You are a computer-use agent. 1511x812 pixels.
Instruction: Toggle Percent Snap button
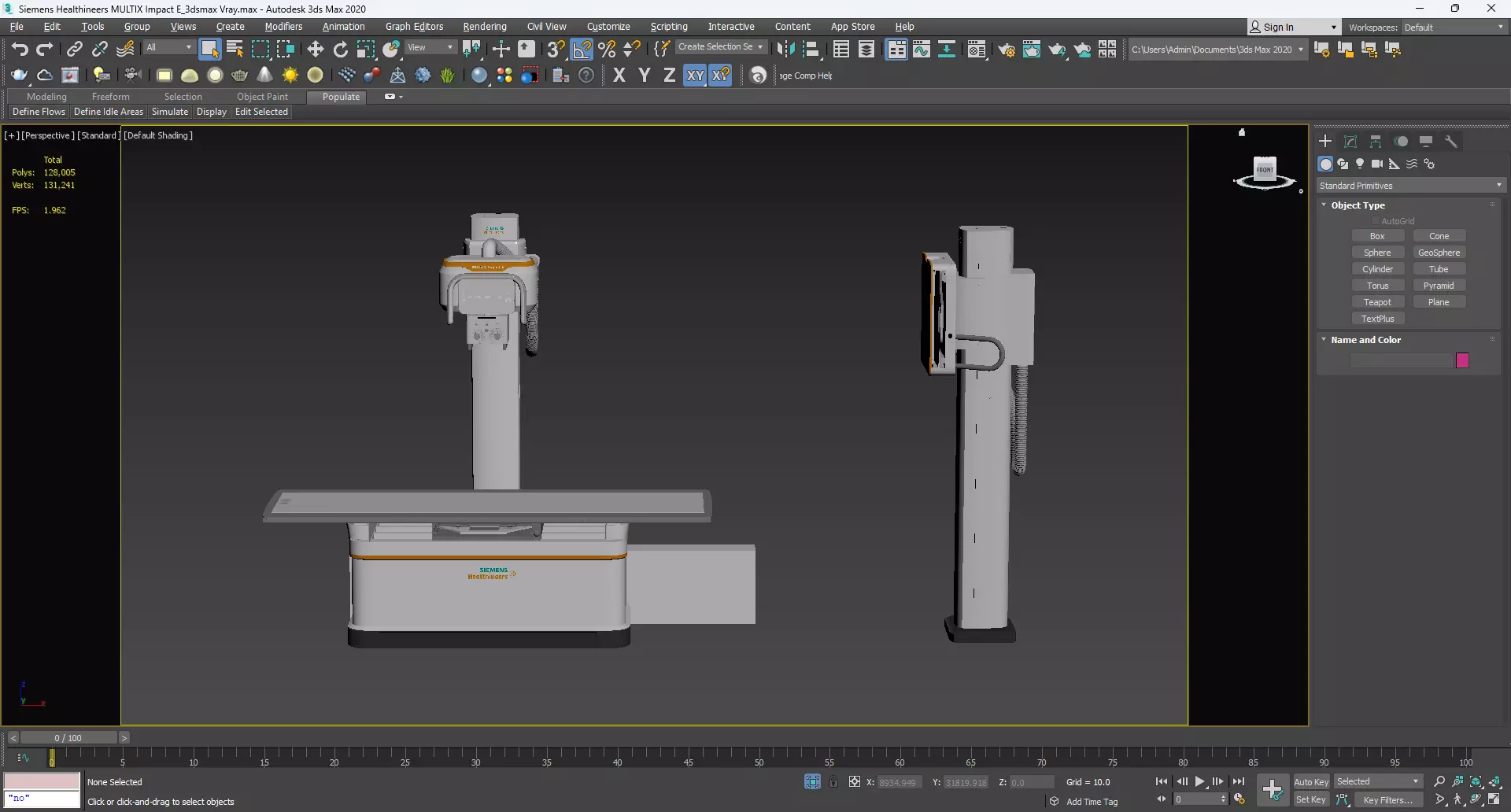(x=607, y=50)
